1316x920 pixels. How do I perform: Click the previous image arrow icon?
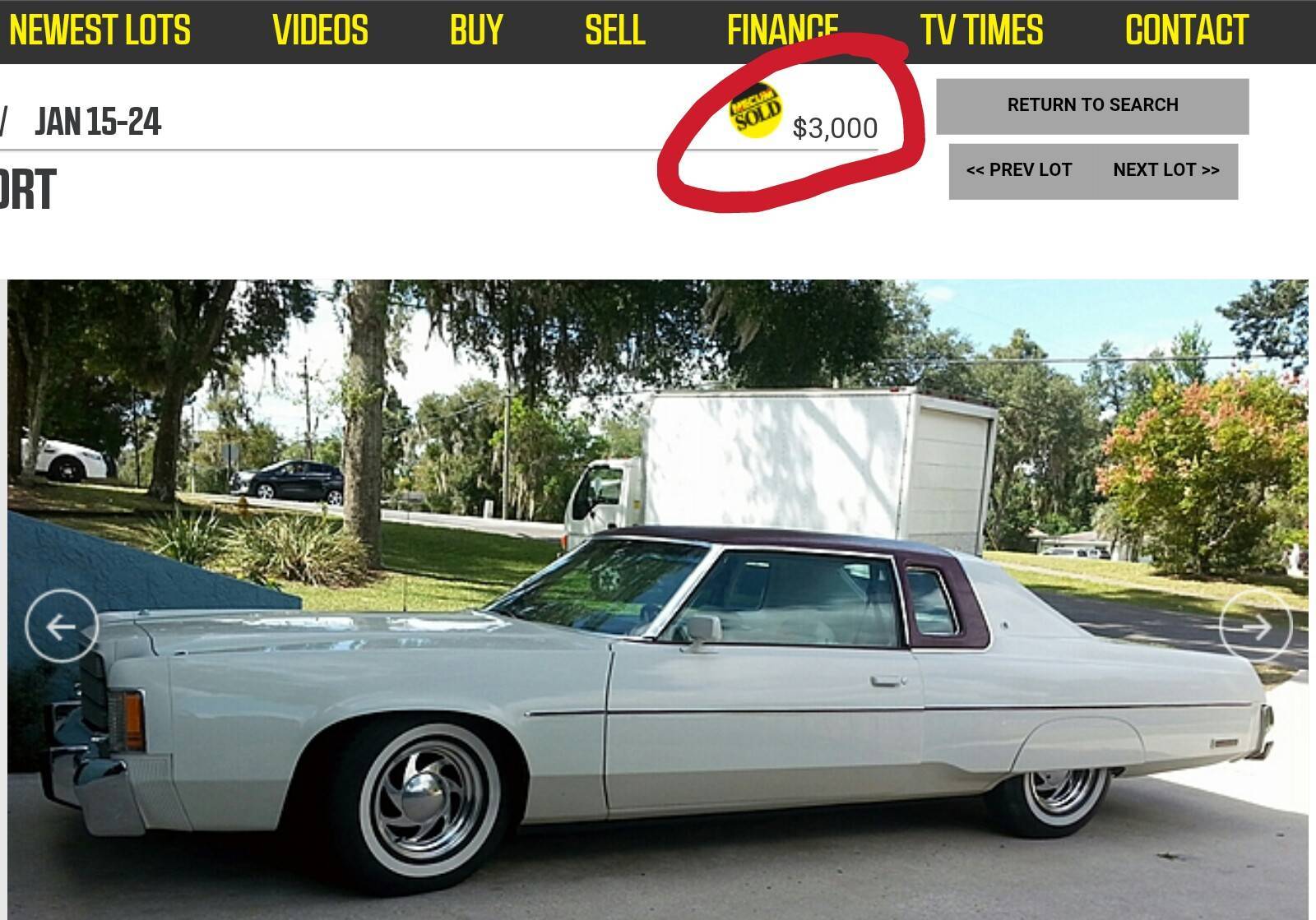(x=62, y=626)
